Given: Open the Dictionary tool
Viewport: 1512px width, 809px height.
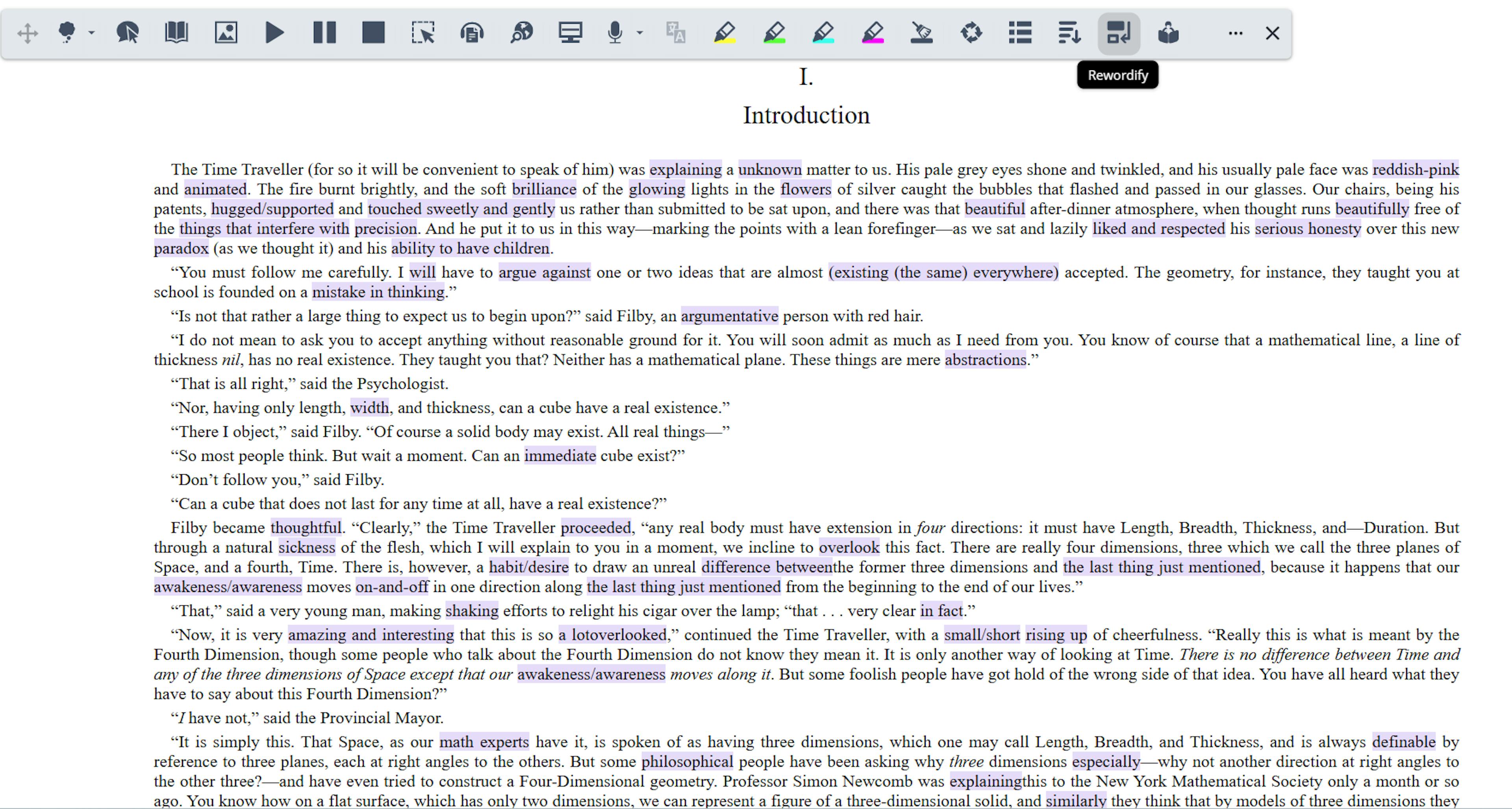Looking at the screenshot, I should click(176, 33).
